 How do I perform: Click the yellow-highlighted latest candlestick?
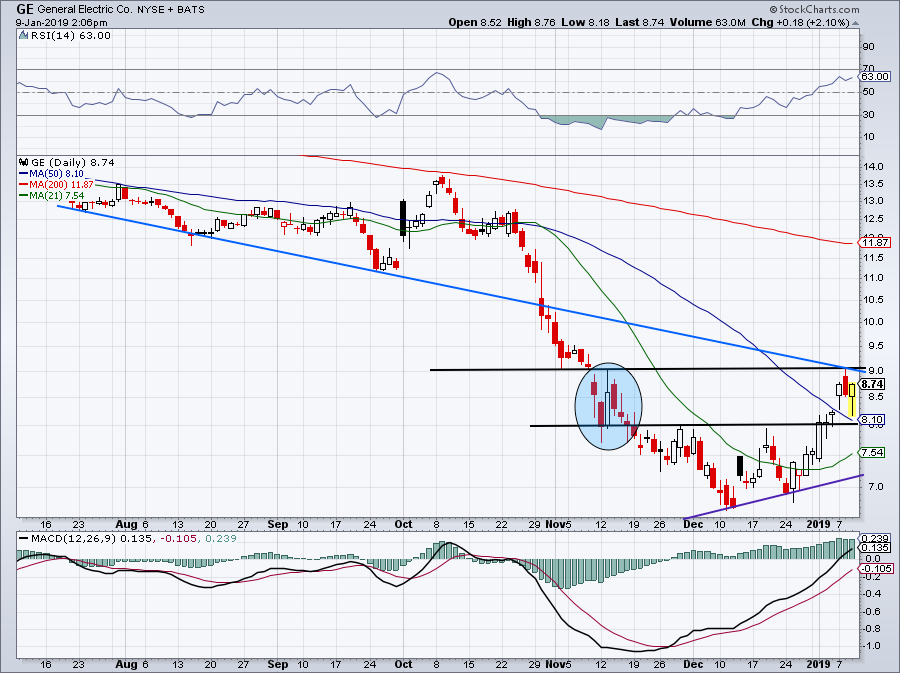point(852,398)
